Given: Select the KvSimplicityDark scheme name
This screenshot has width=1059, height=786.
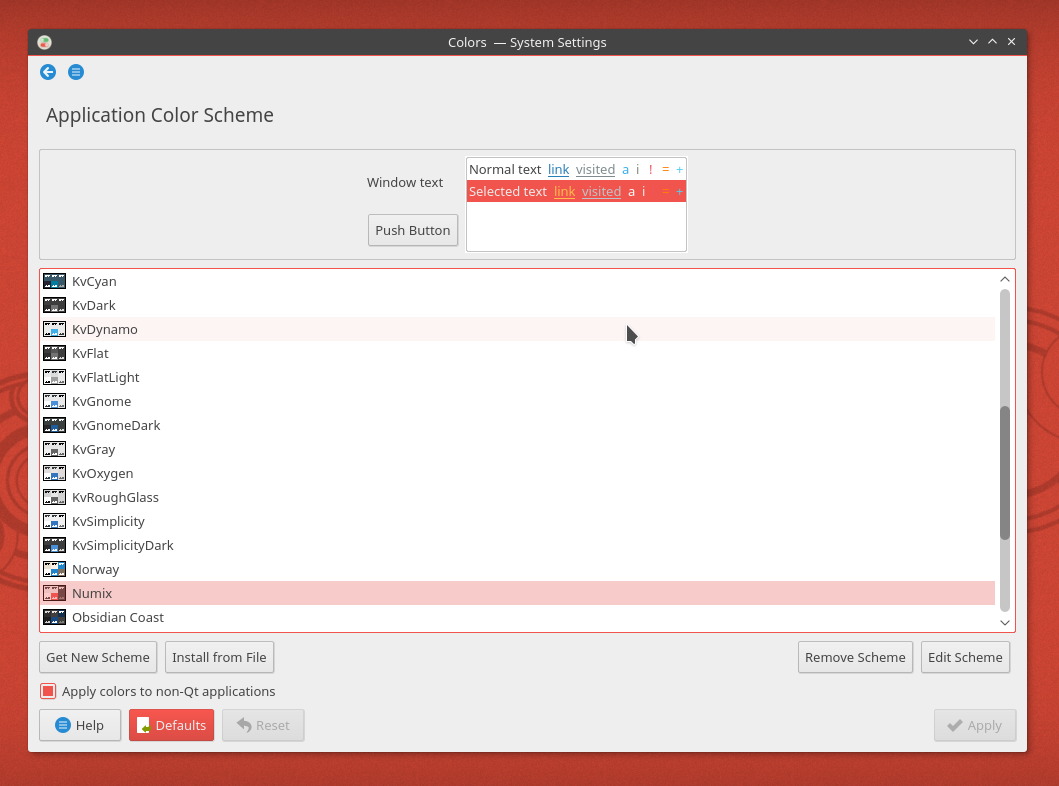Looking at the screenshot, I should click(x=123, y=545).
